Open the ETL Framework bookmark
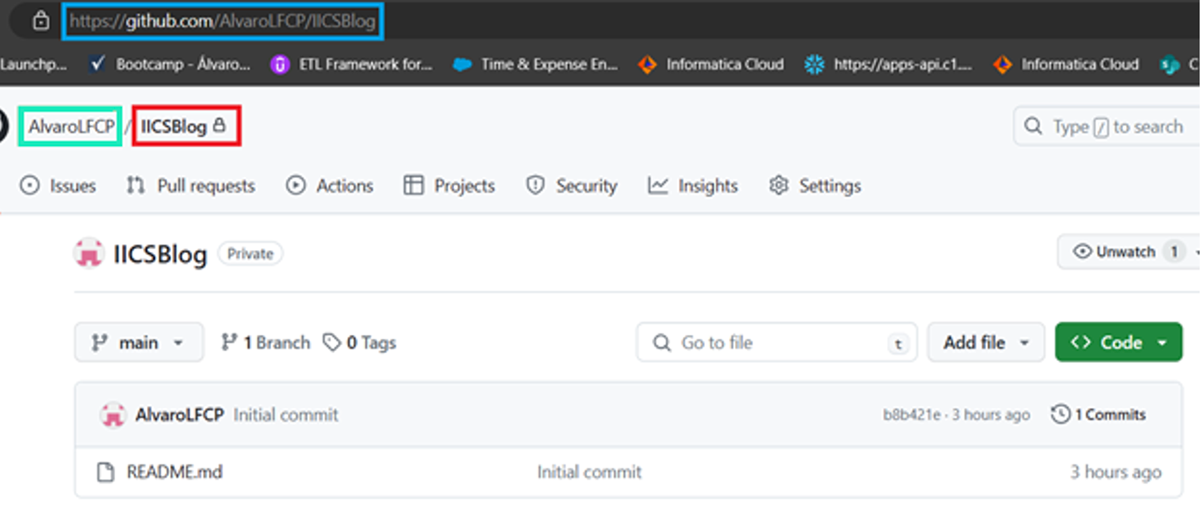The image size is (1200, 523). 352,64
